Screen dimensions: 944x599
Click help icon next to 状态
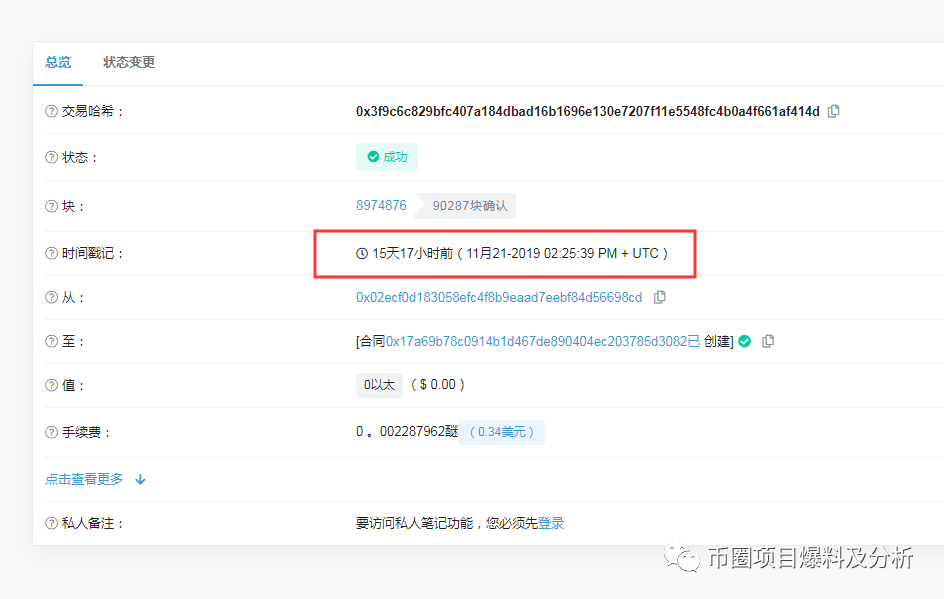tap(51, 157)
